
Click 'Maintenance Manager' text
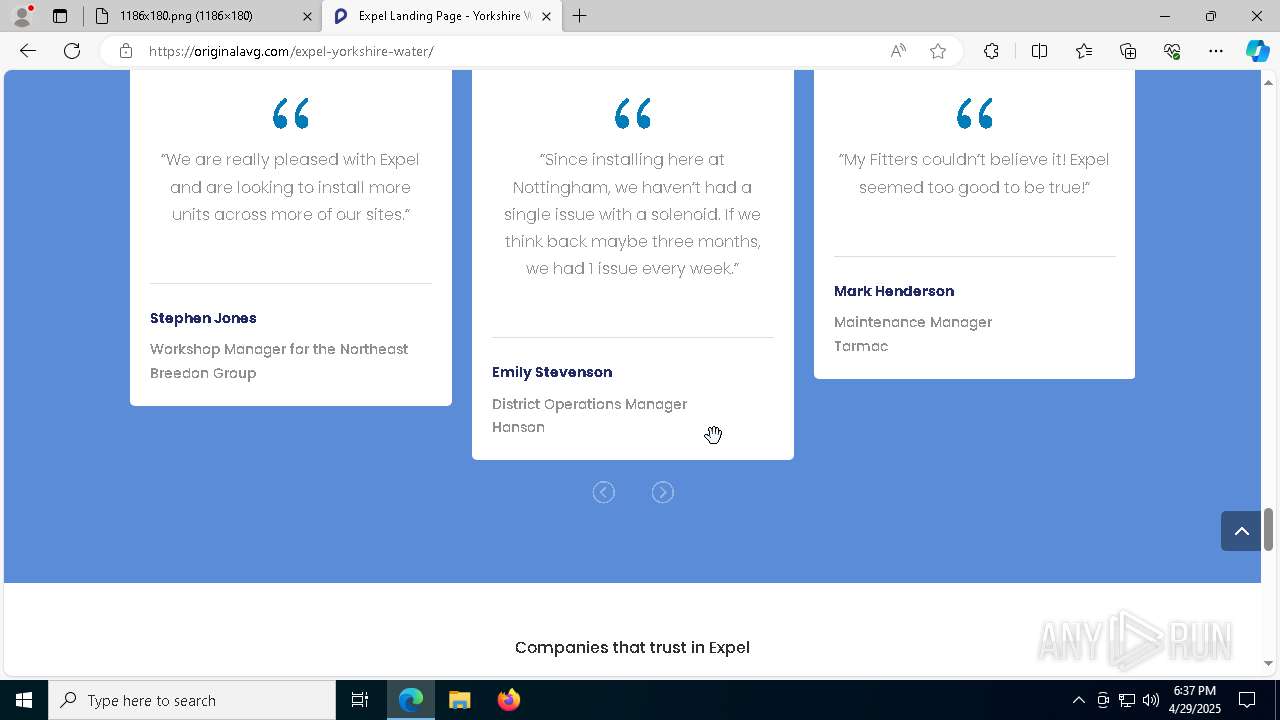tap(913, 322)
